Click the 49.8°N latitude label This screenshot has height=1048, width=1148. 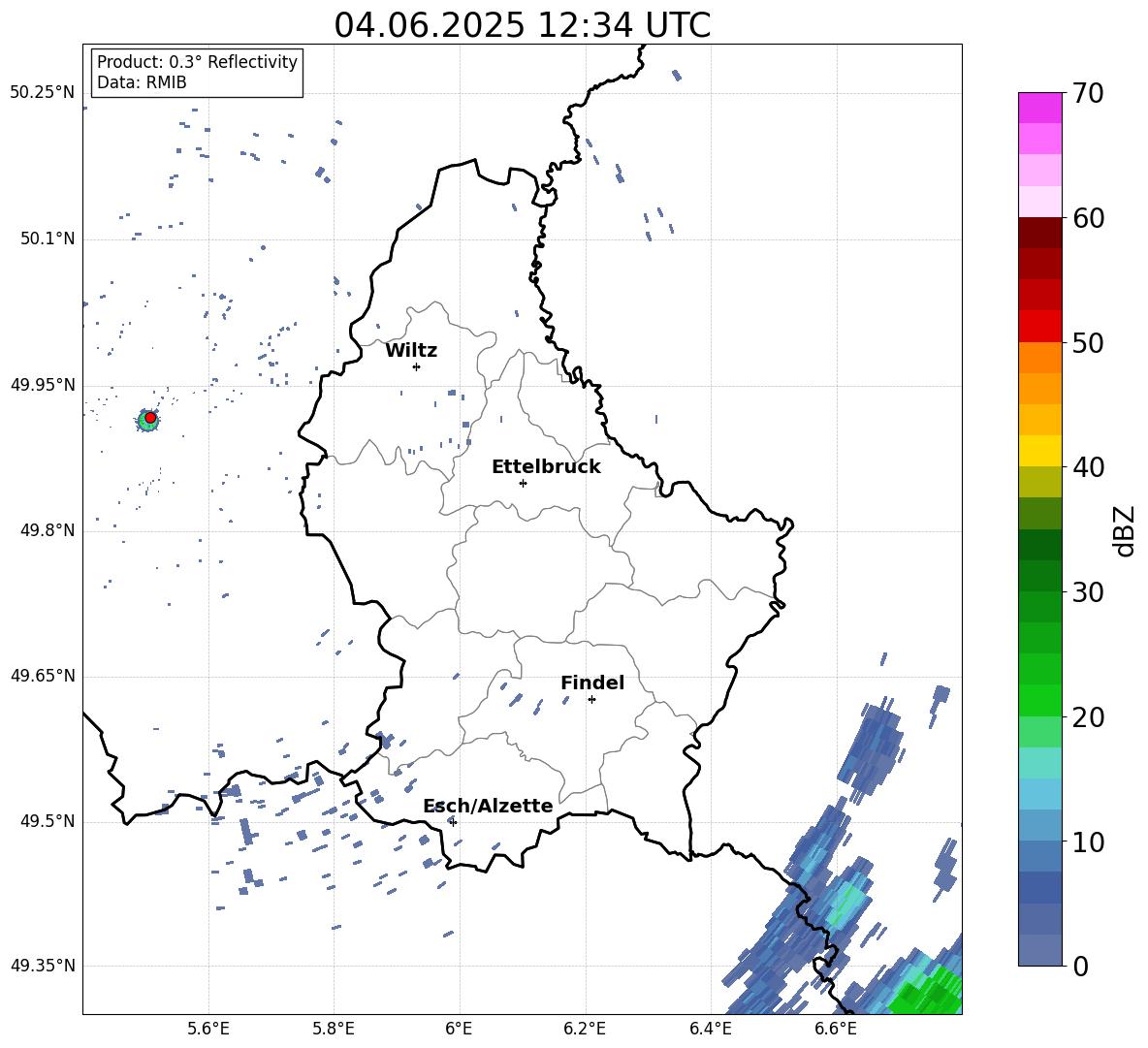48,530
